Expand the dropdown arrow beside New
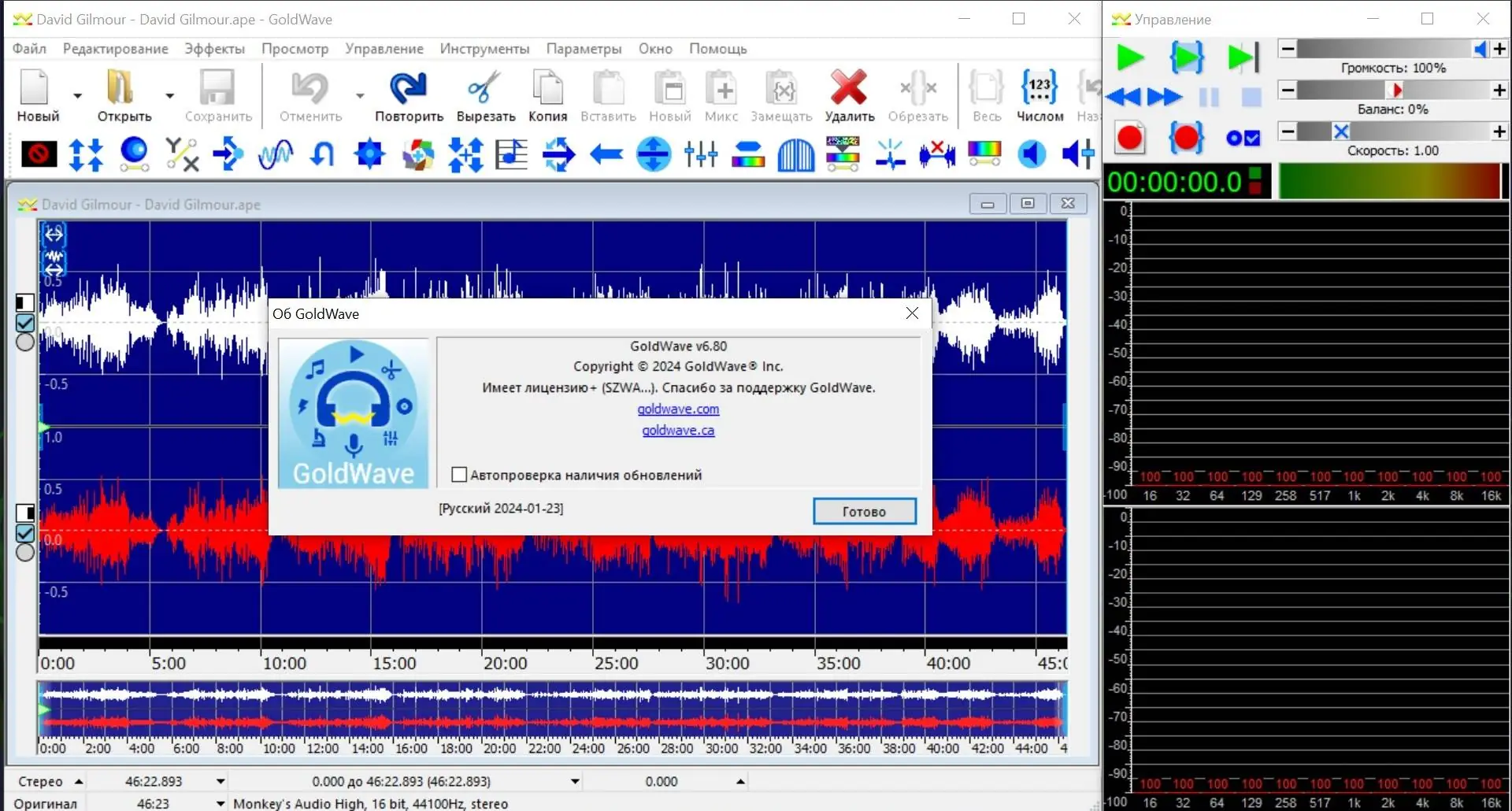1512x811 pixels. point(77,96)
